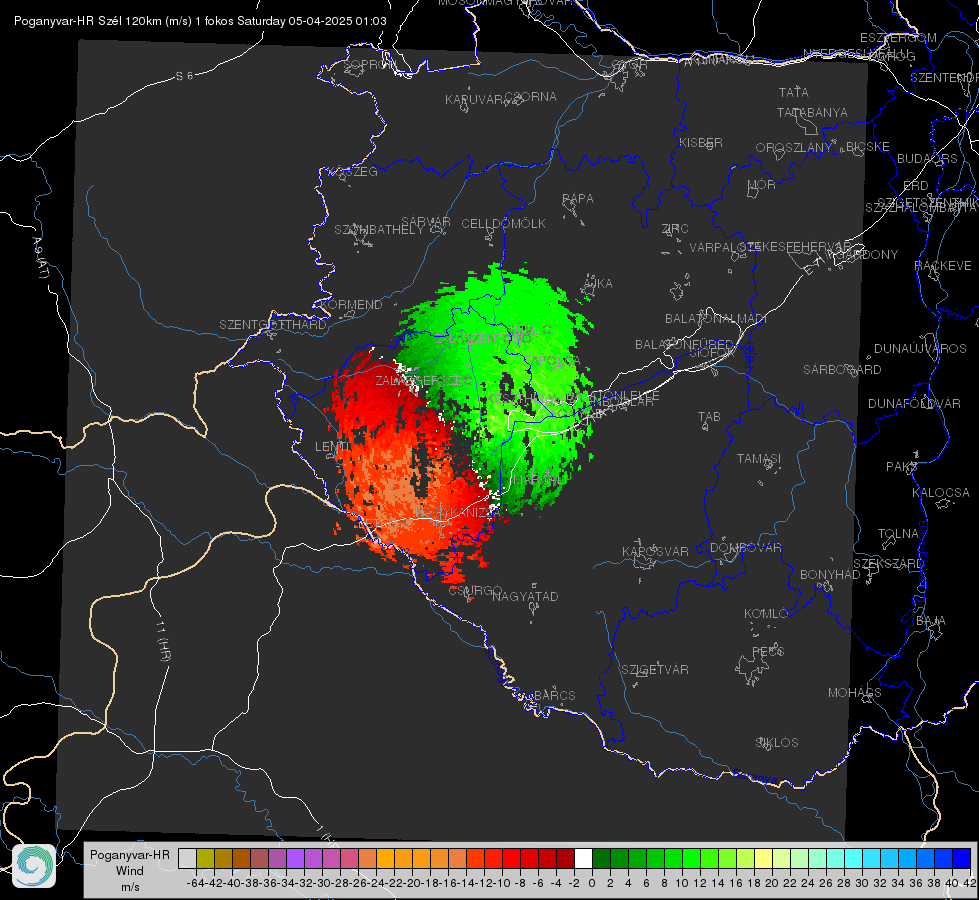
Task: Click the KAPOSVÁR city label
Action: [x=656, y=551]
